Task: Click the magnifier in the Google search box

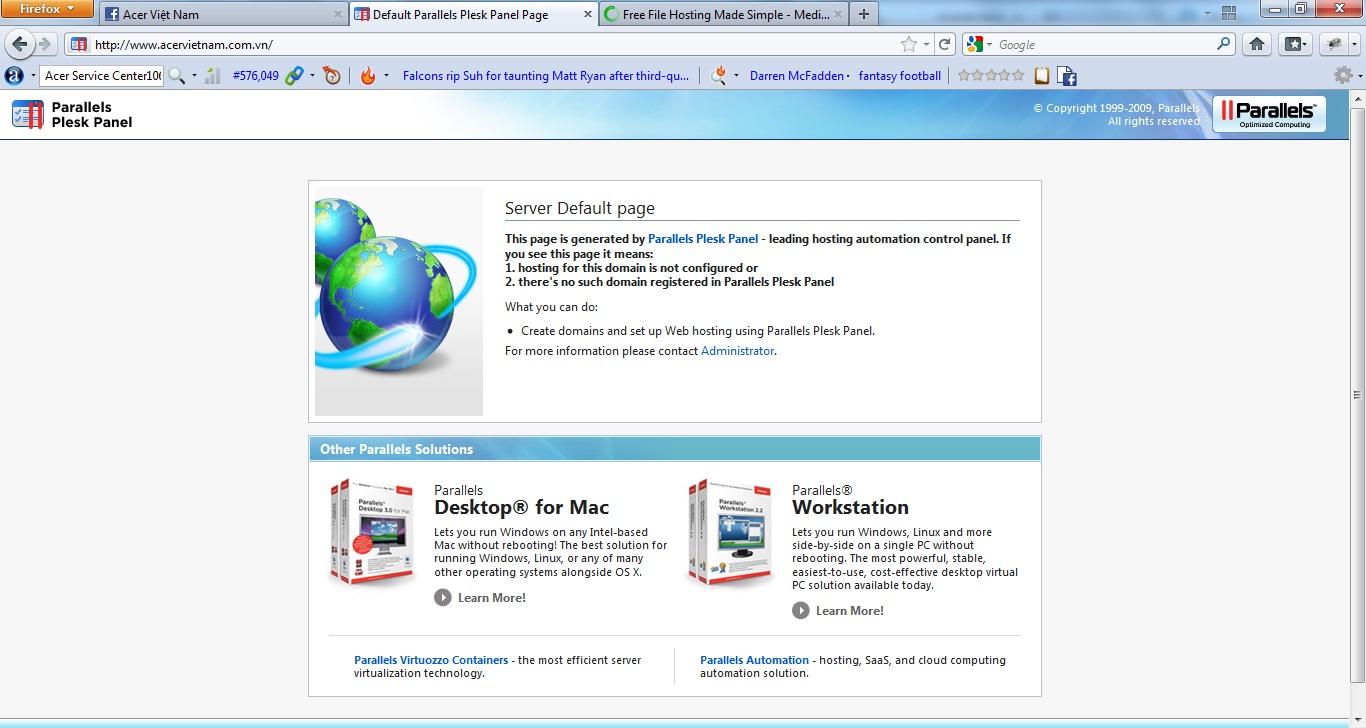Action: [1224, 44]
